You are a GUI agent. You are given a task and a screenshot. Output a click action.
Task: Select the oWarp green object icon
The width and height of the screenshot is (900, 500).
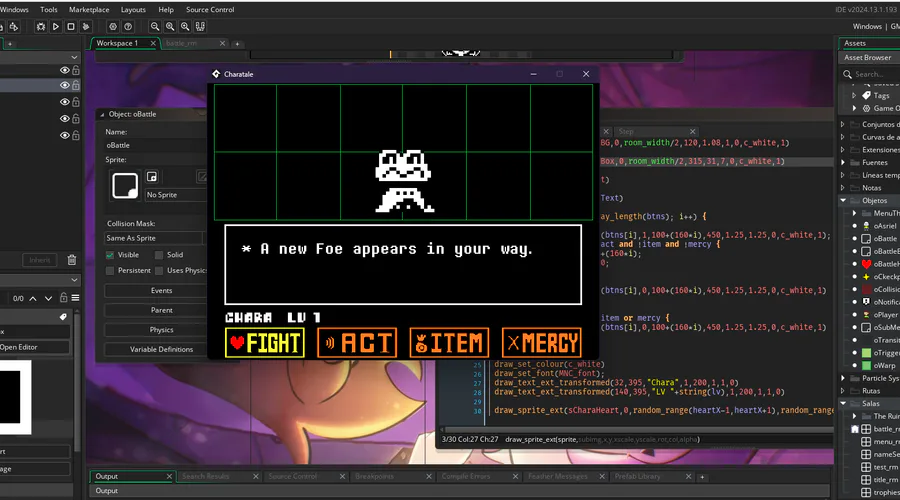pos(866,365)
